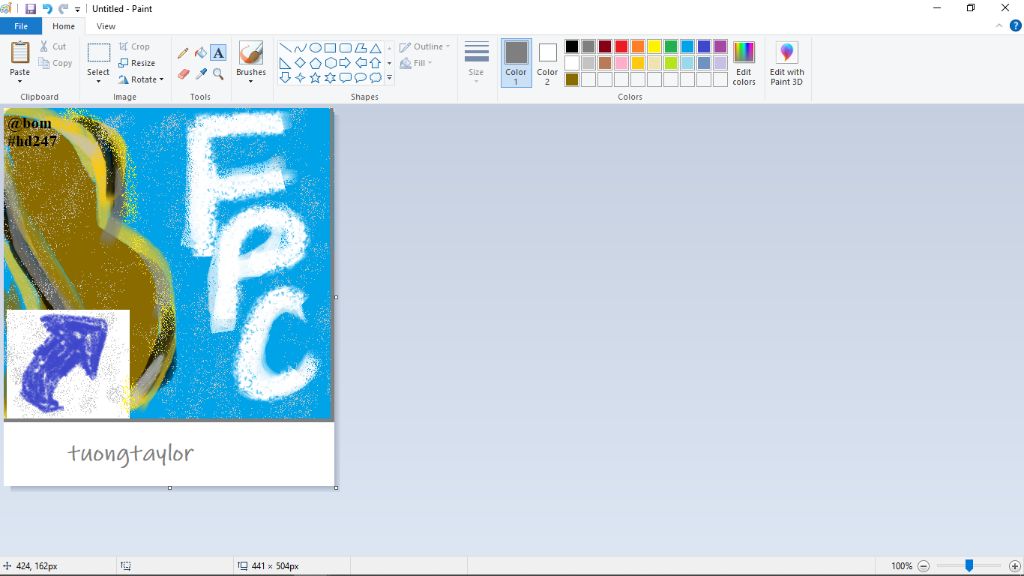Click the Undo arrow in title bar
The height and width of the screenshot is (576, 1024).
(x=47, y=8)
